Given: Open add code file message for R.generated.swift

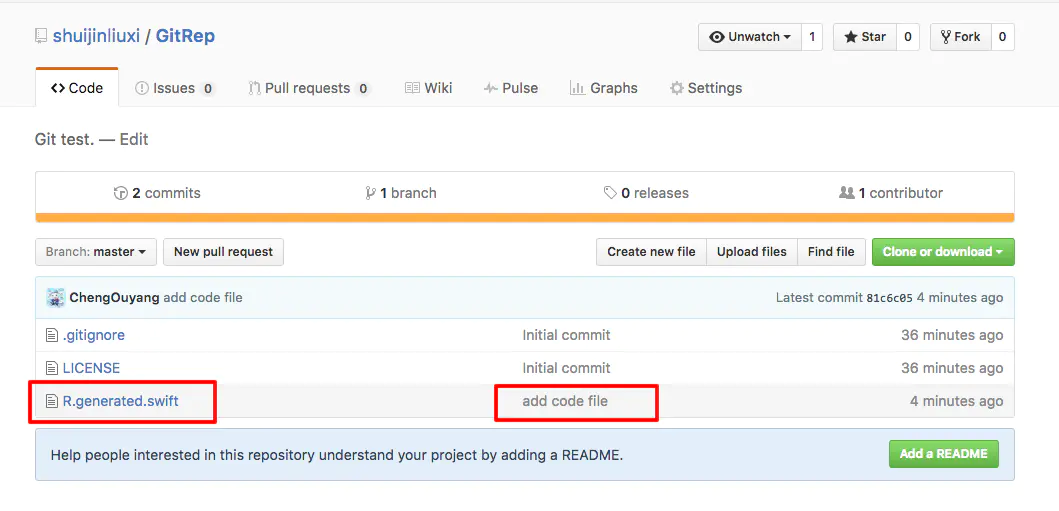Looking at the screenshot, I should [x=565, y=402].
